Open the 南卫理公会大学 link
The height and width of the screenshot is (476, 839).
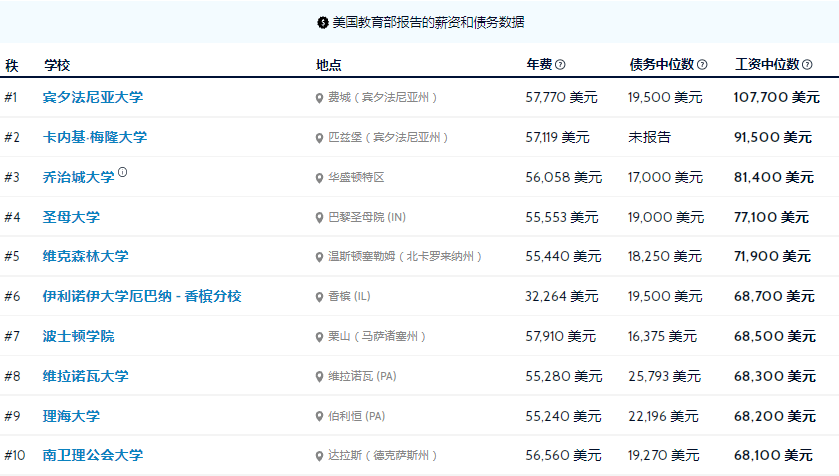[93, 455]
